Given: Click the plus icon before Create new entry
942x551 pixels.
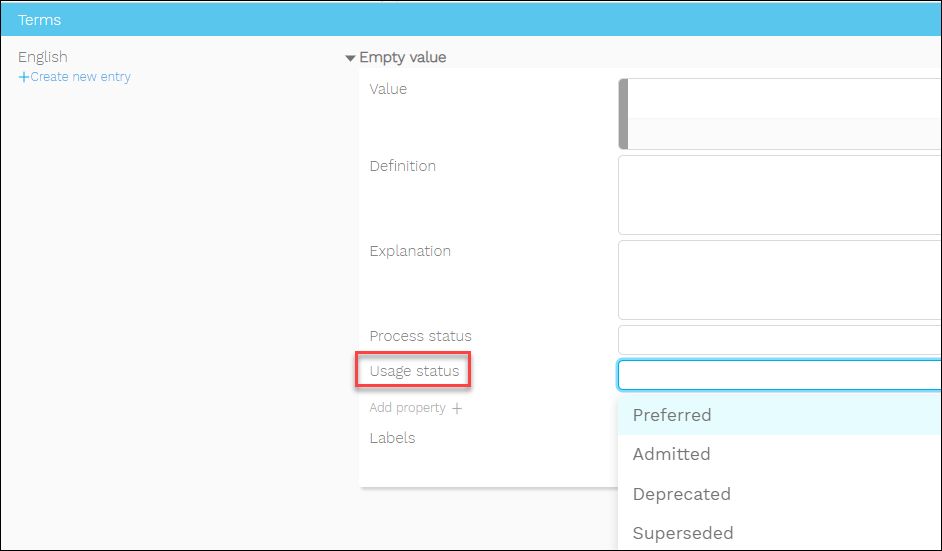Looking at the screenshot, I should [24, 77].
